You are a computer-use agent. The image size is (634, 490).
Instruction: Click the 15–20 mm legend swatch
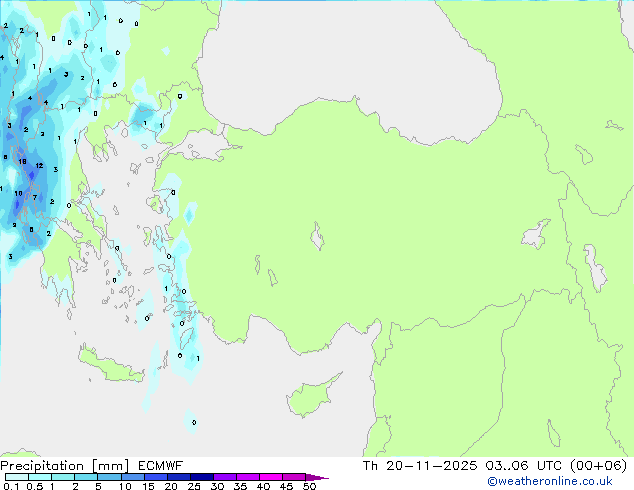(156, 477)
